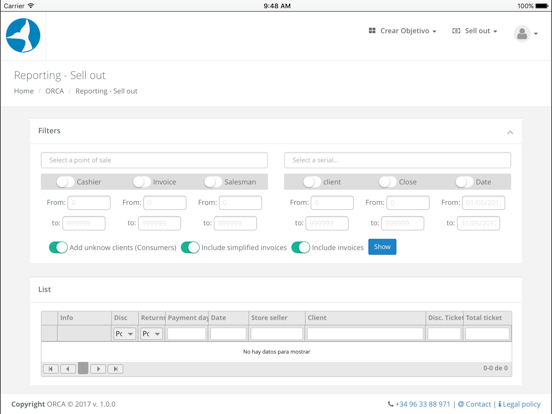Screen dimensions: 552x414
Task: Click Reporting - Sell out breadcrumb
Action: [106, 91]
